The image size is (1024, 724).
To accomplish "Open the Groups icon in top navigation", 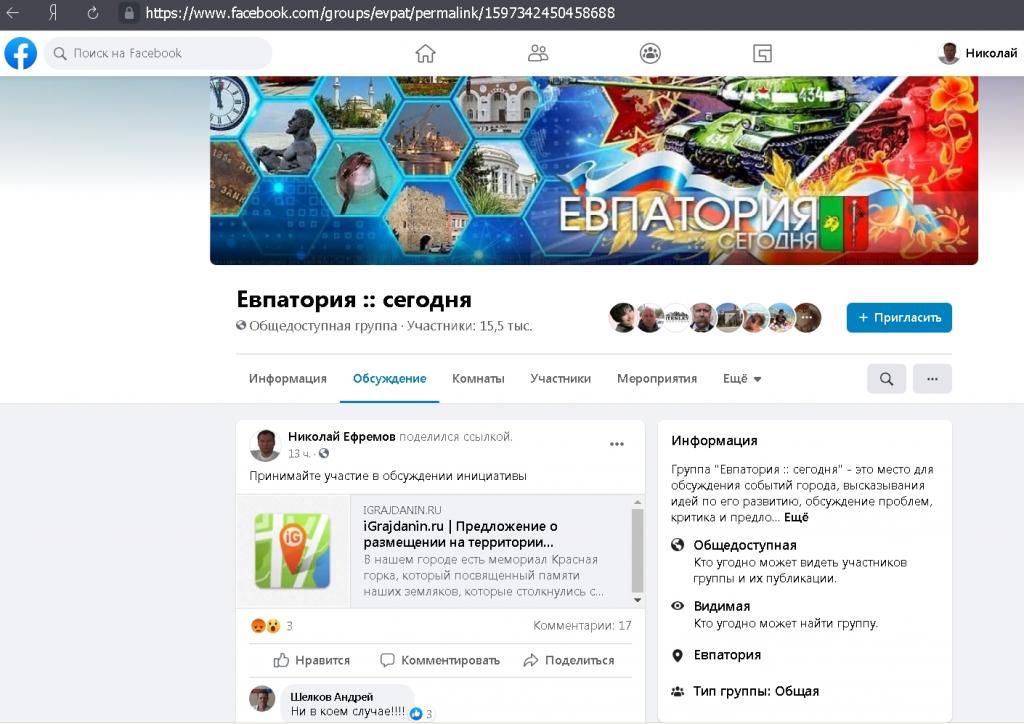I will tap(650, 53).
